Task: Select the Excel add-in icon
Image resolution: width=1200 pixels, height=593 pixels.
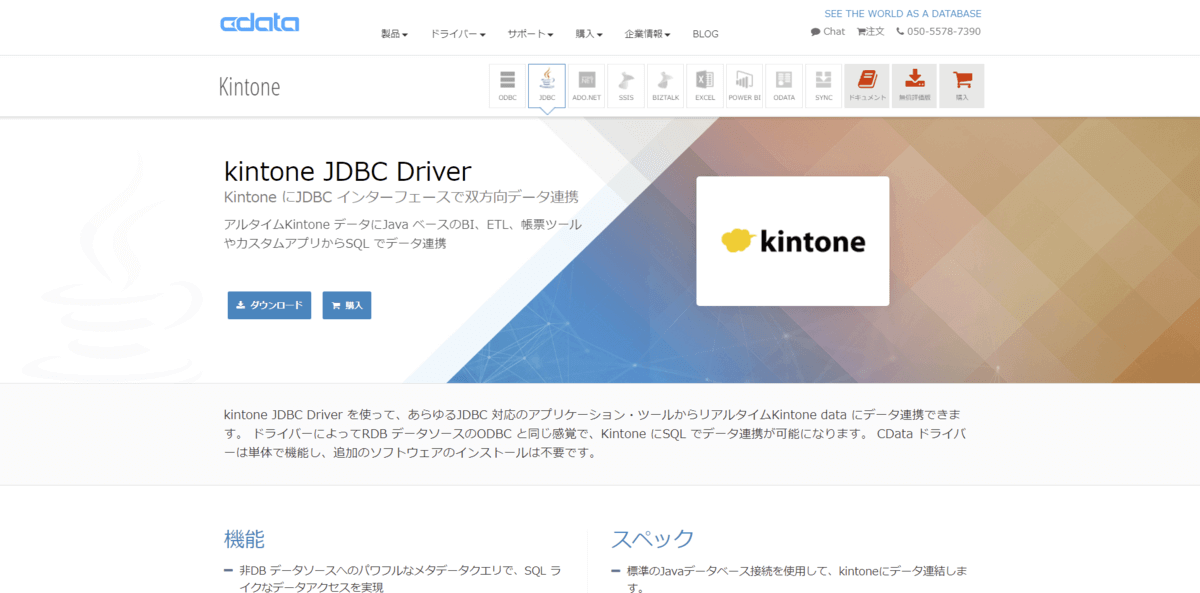Action: pos(705,86)
